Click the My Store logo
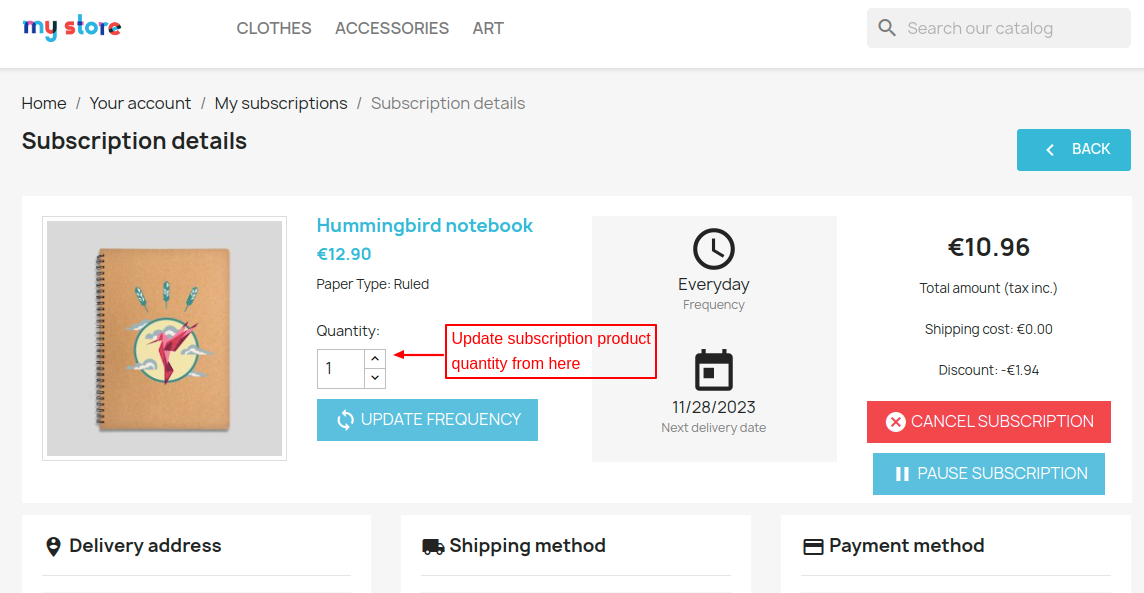 72,28
